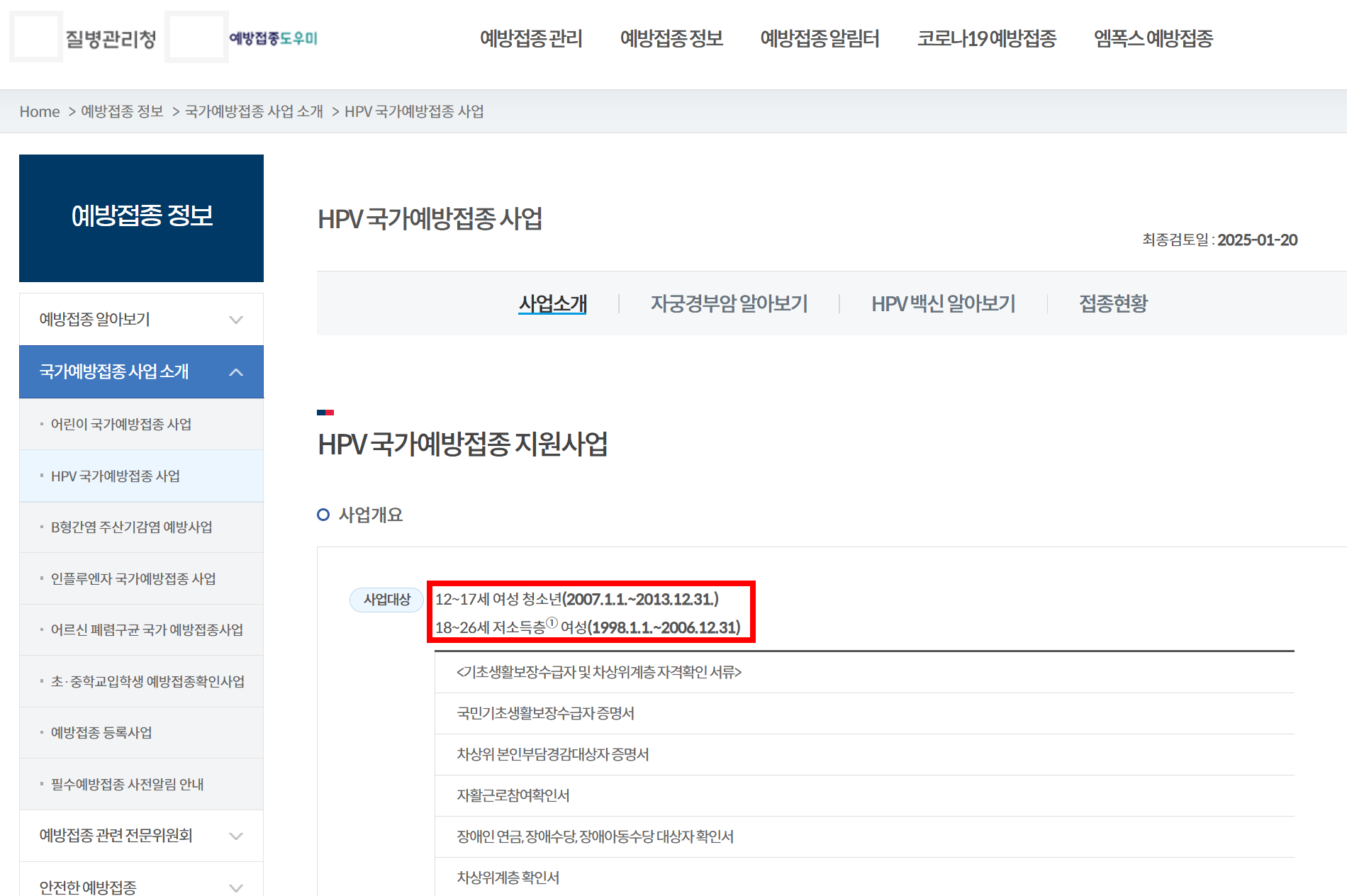Switch to HPV 백신 알아보기 tab
Image resolution: width=1347 pixels, height=896 pixels.
click(943, 303)
